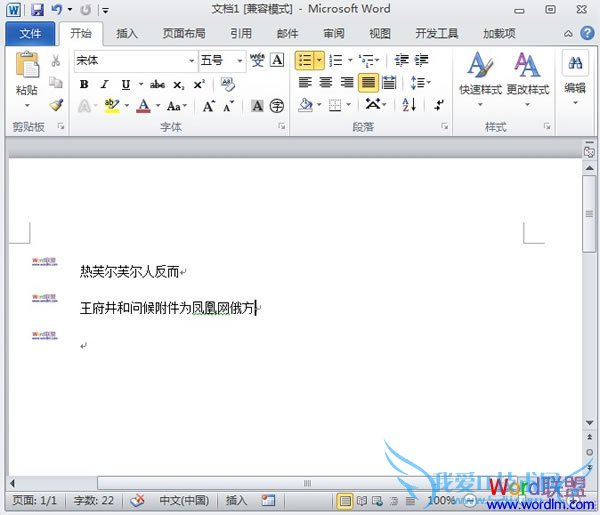Click the Find binoculars icon

point(575,62)
